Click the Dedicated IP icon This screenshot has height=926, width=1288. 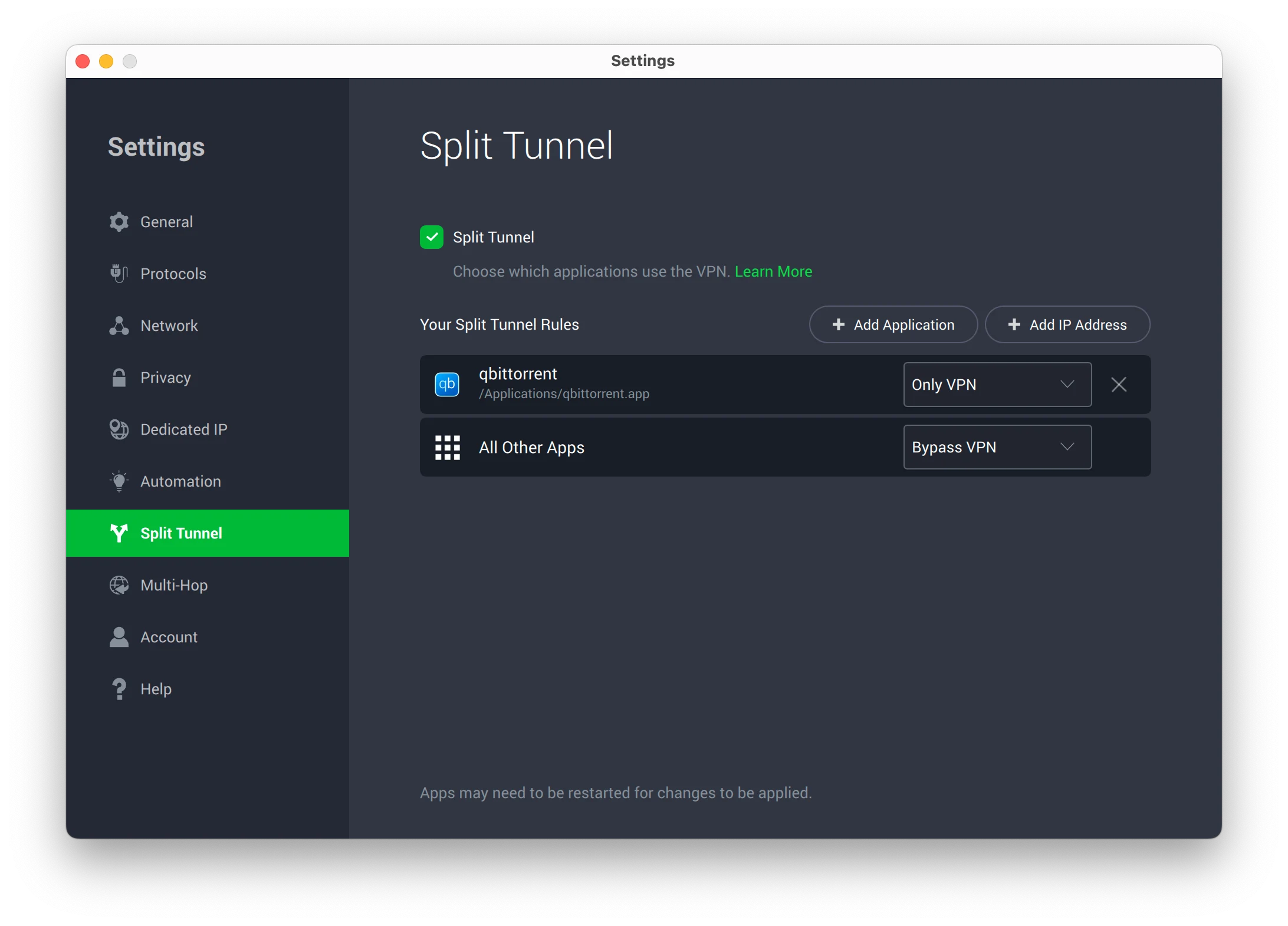point(119,429)
